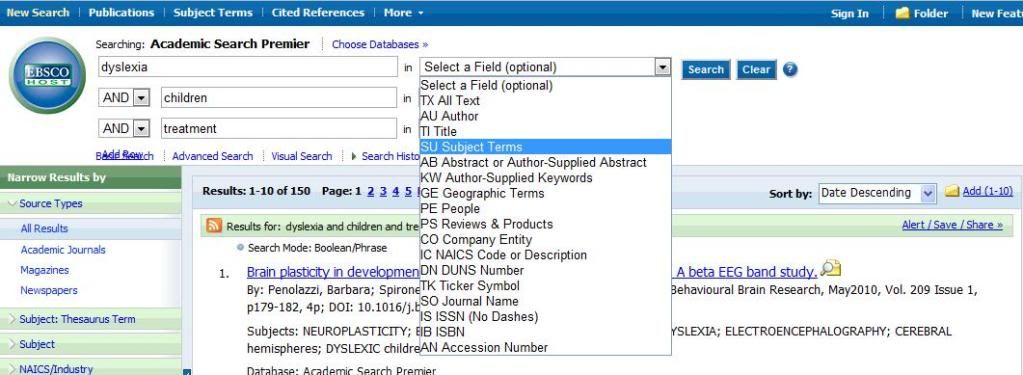Click the dyslexia search input field
The width and height of the screenshot is (1023, 375).
click(x=247, y=67)
